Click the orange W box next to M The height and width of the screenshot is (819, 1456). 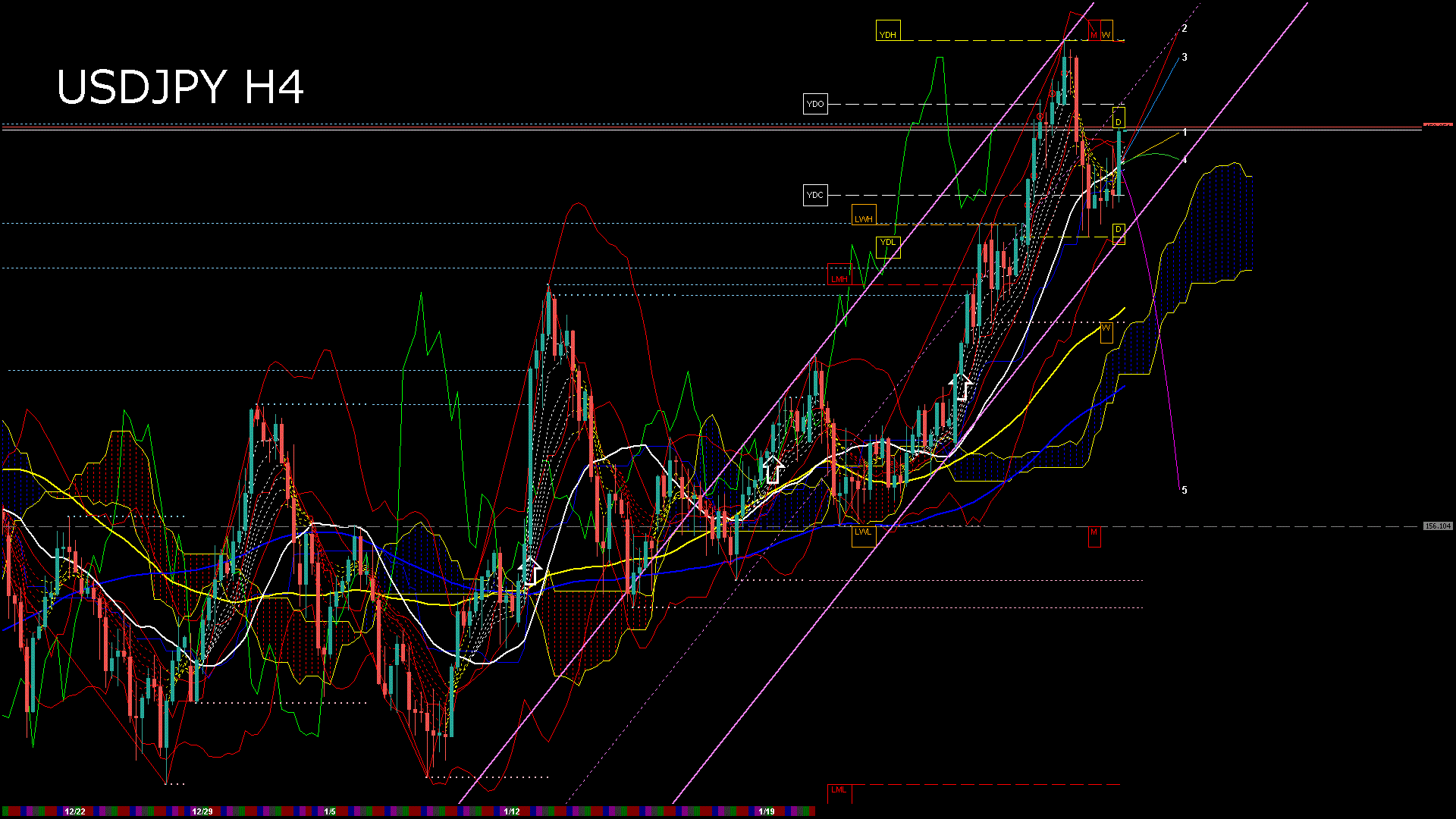1106,32
